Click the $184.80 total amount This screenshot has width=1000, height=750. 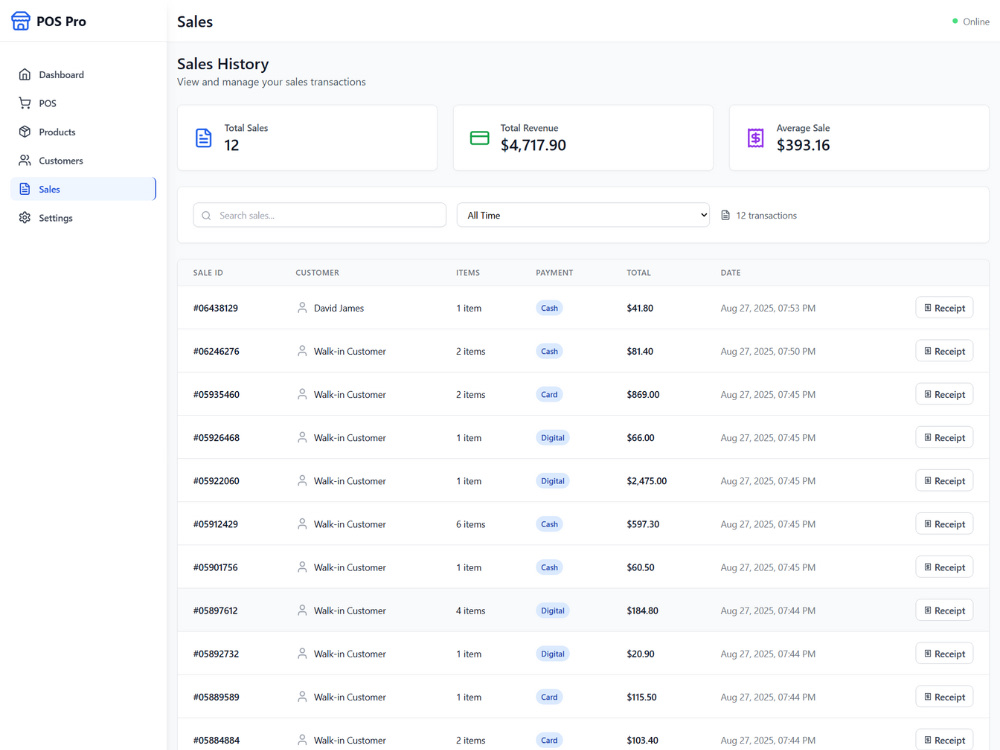tap(642, 610)
